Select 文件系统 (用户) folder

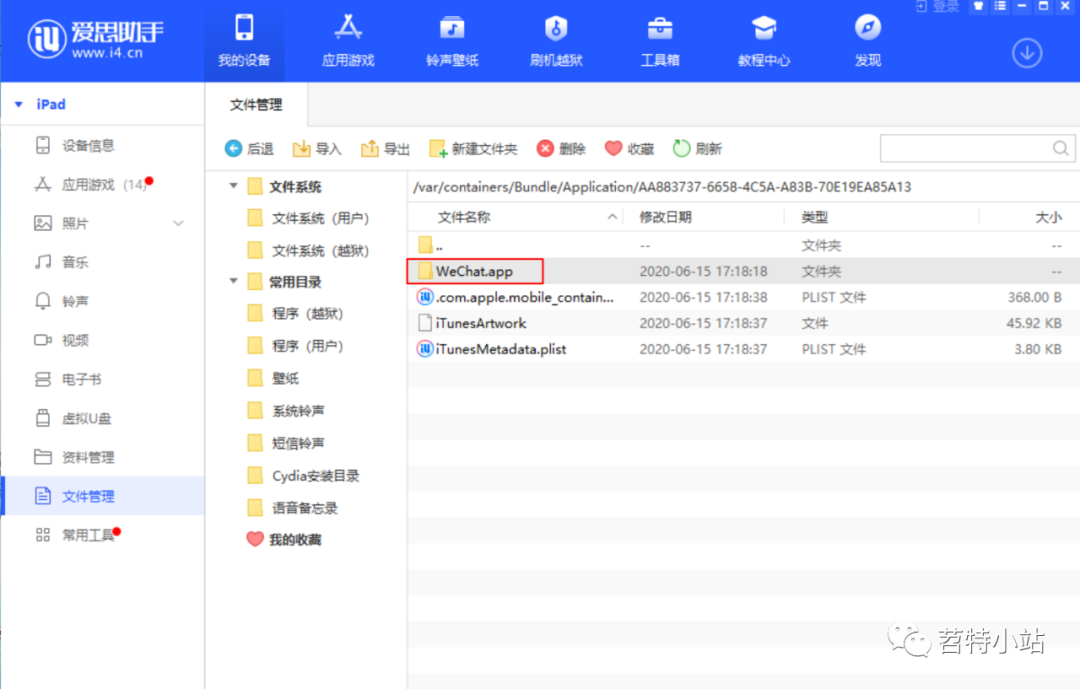[309, 218]
